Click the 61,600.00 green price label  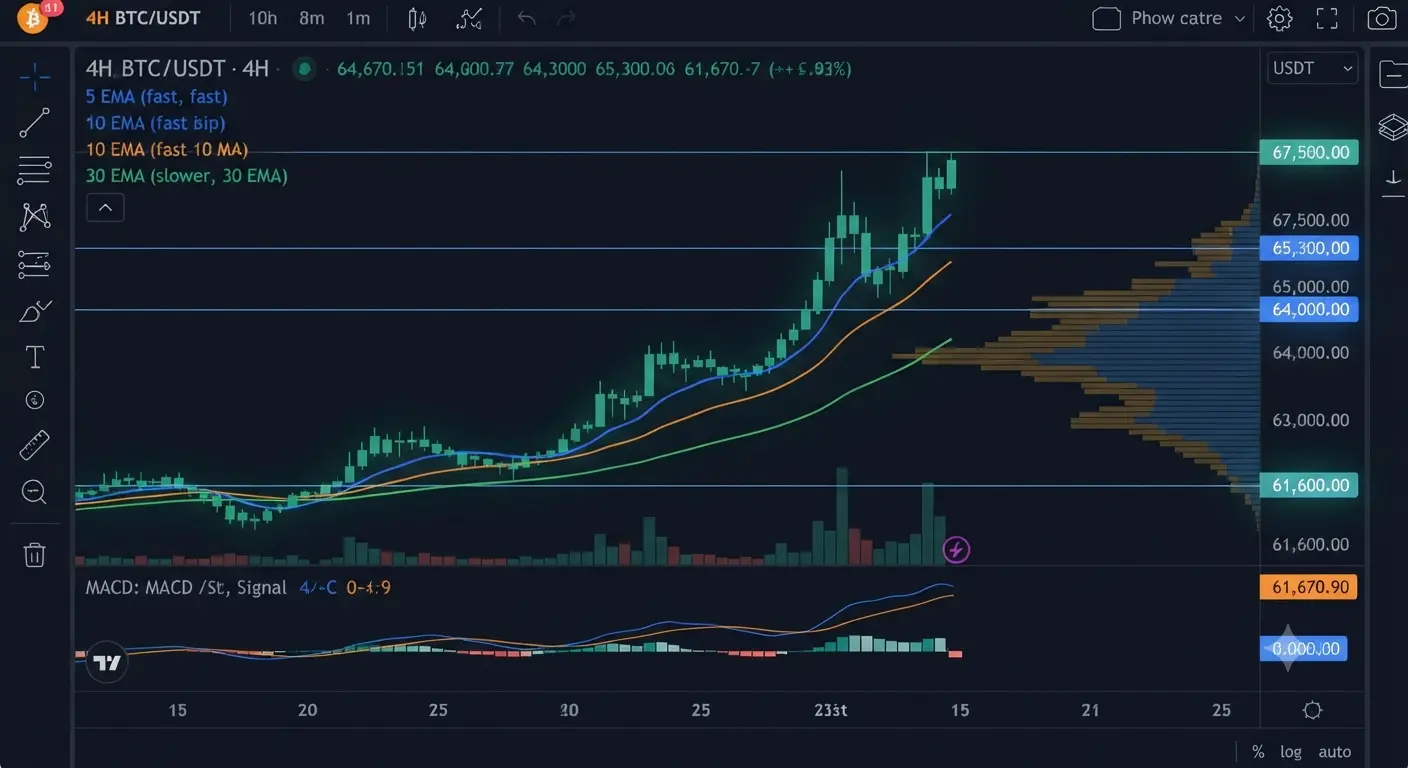(x=1309, y=486)
